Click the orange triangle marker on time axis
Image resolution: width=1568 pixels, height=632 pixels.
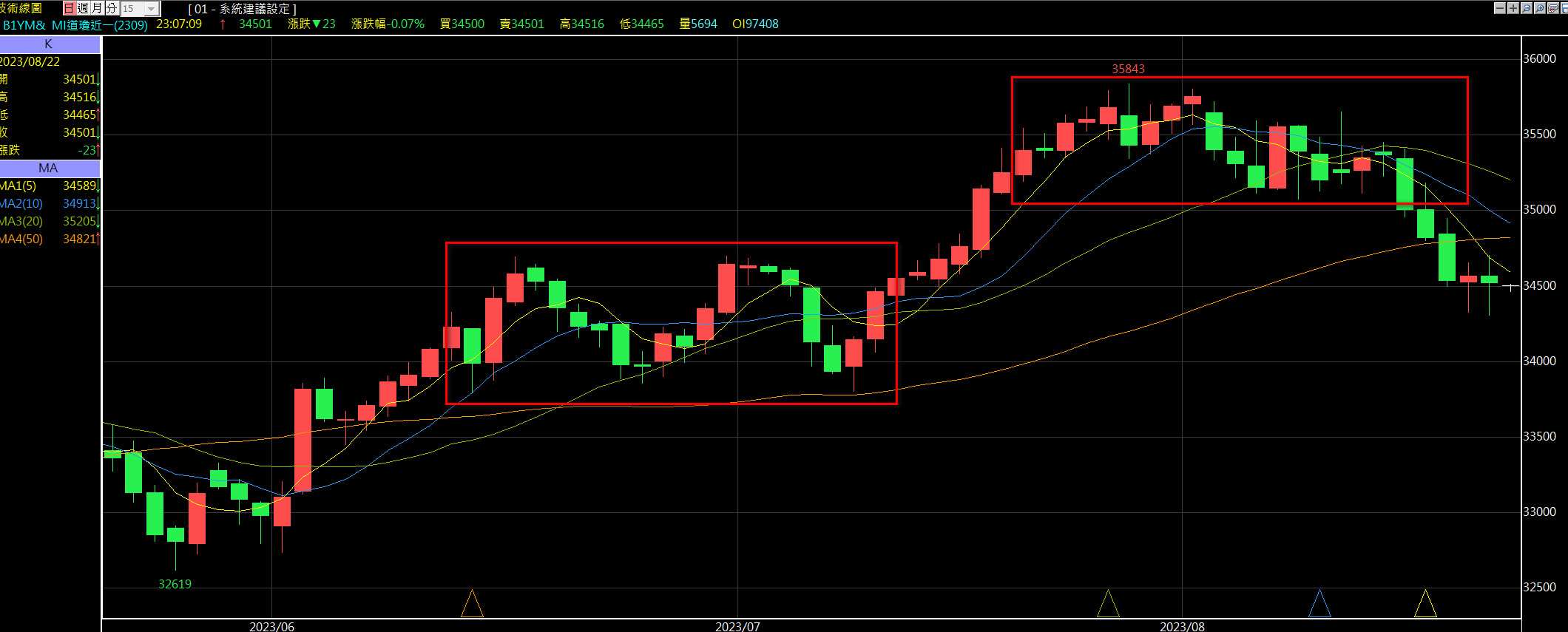472,604
